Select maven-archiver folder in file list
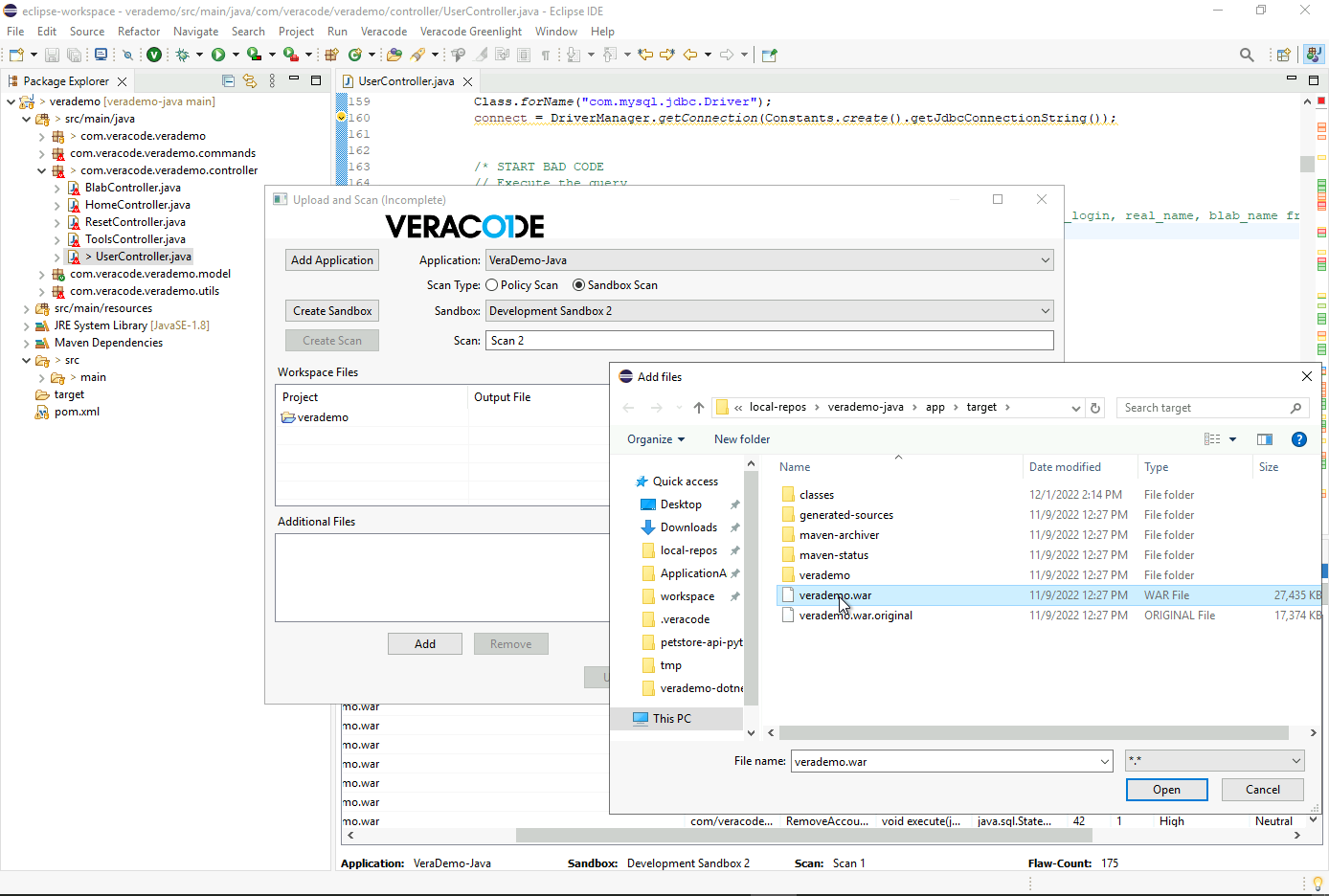The image size is (1329, 896). tap(839, 535)
